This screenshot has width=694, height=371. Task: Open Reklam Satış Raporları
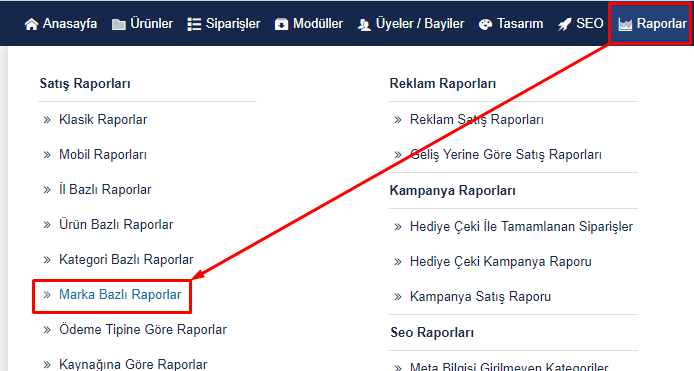point(477,120)
